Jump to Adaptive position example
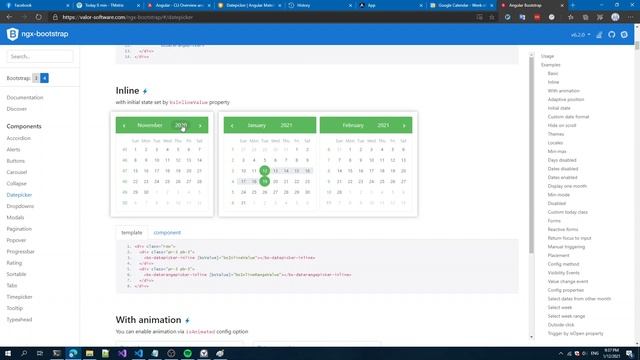This screenshot has height=360, width=640. pyautogui.click(x=566, y=100)
